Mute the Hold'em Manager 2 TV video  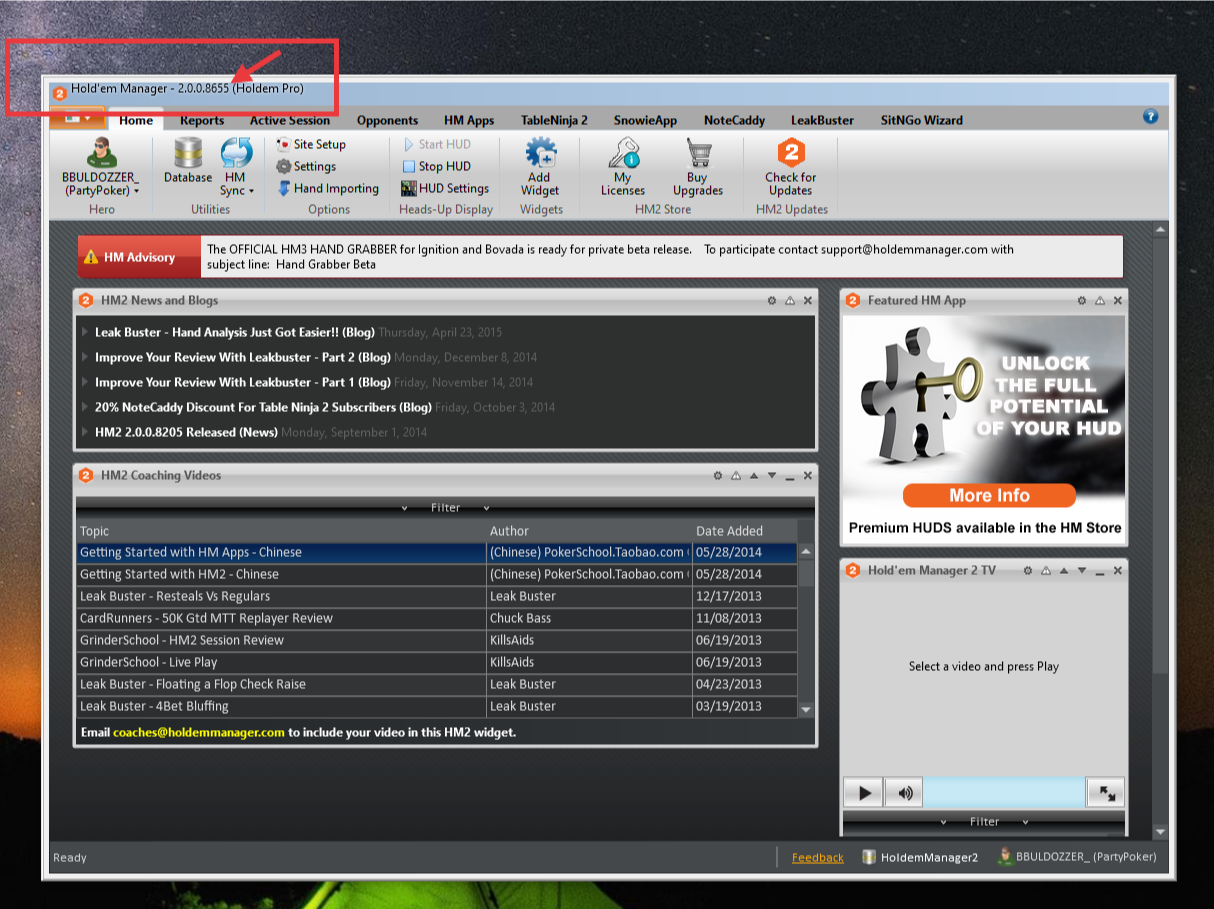coord(905,793)
